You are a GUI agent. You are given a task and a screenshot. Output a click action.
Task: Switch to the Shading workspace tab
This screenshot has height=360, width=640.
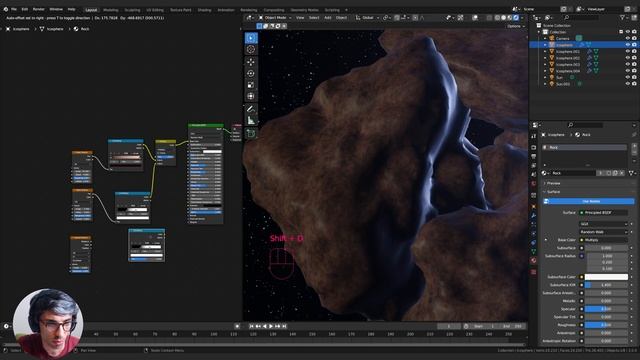click(204, 10)
